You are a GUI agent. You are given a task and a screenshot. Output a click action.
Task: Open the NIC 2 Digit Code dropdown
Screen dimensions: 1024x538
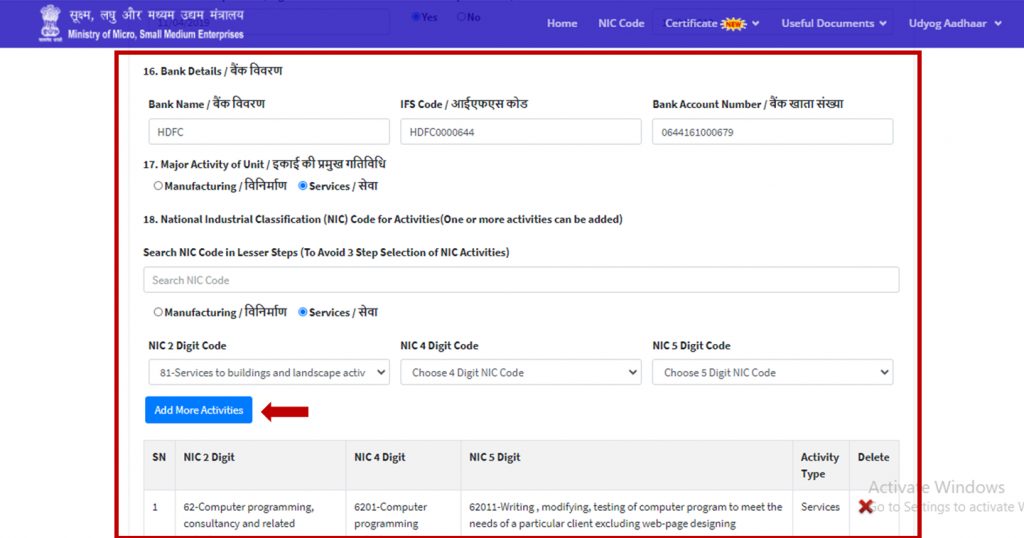[x=269, y=373]
